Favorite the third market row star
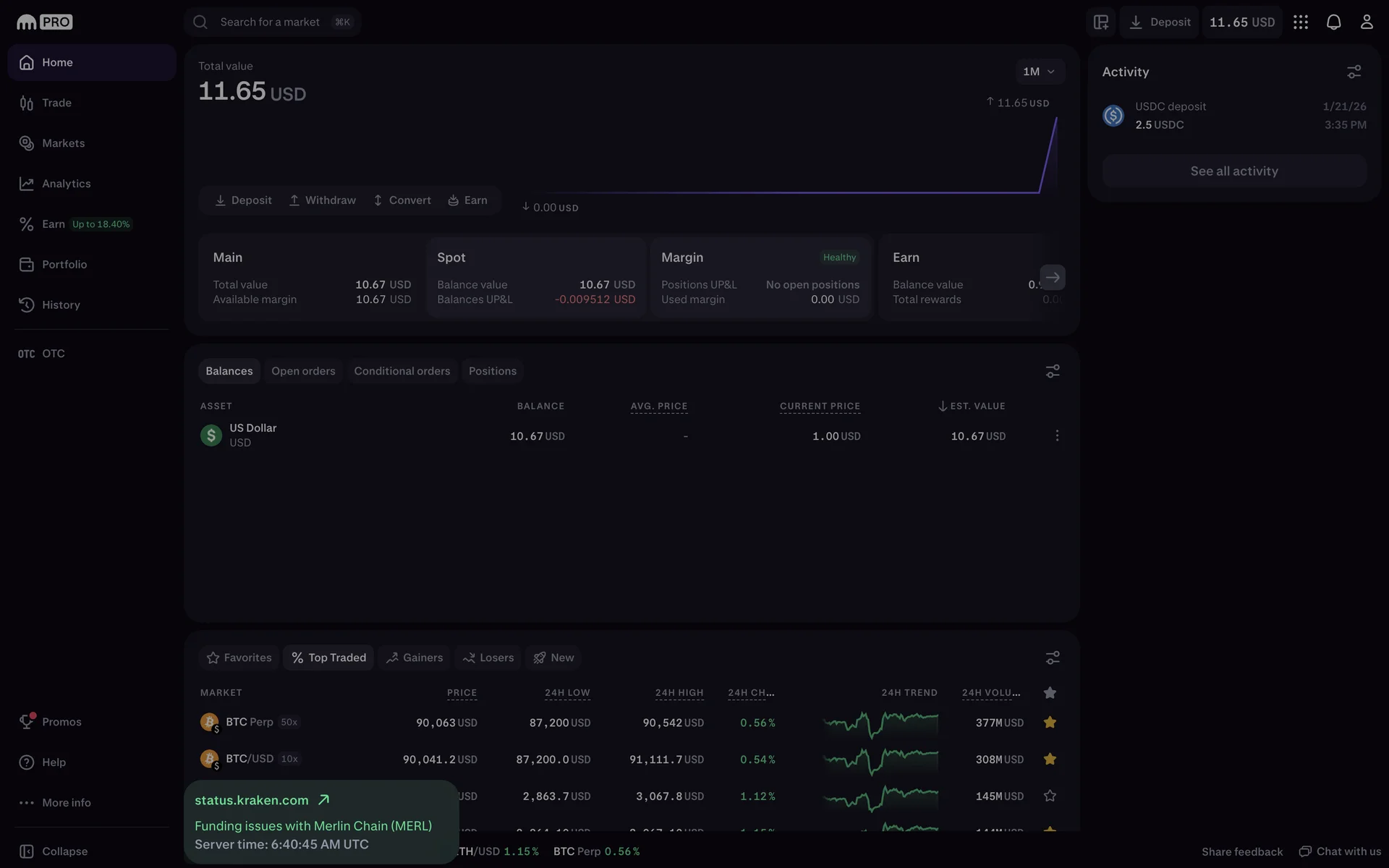Screen dimensions: 1389x868 (x=1050, y=796)
